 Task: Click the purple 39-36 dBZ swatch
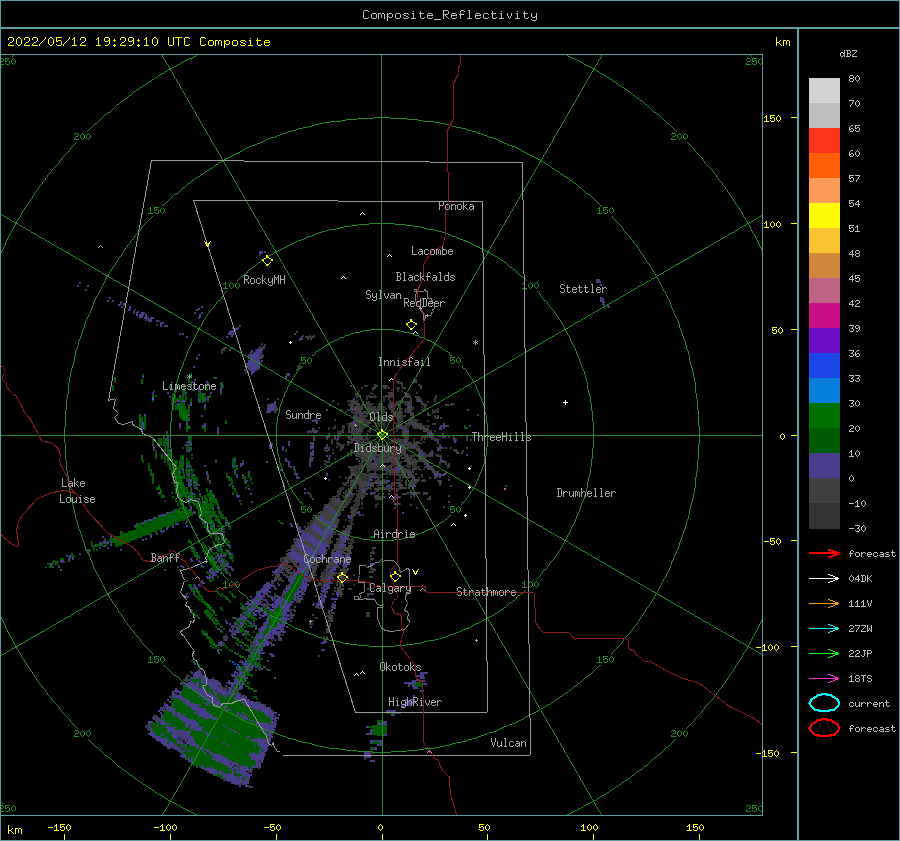point(824,341)
